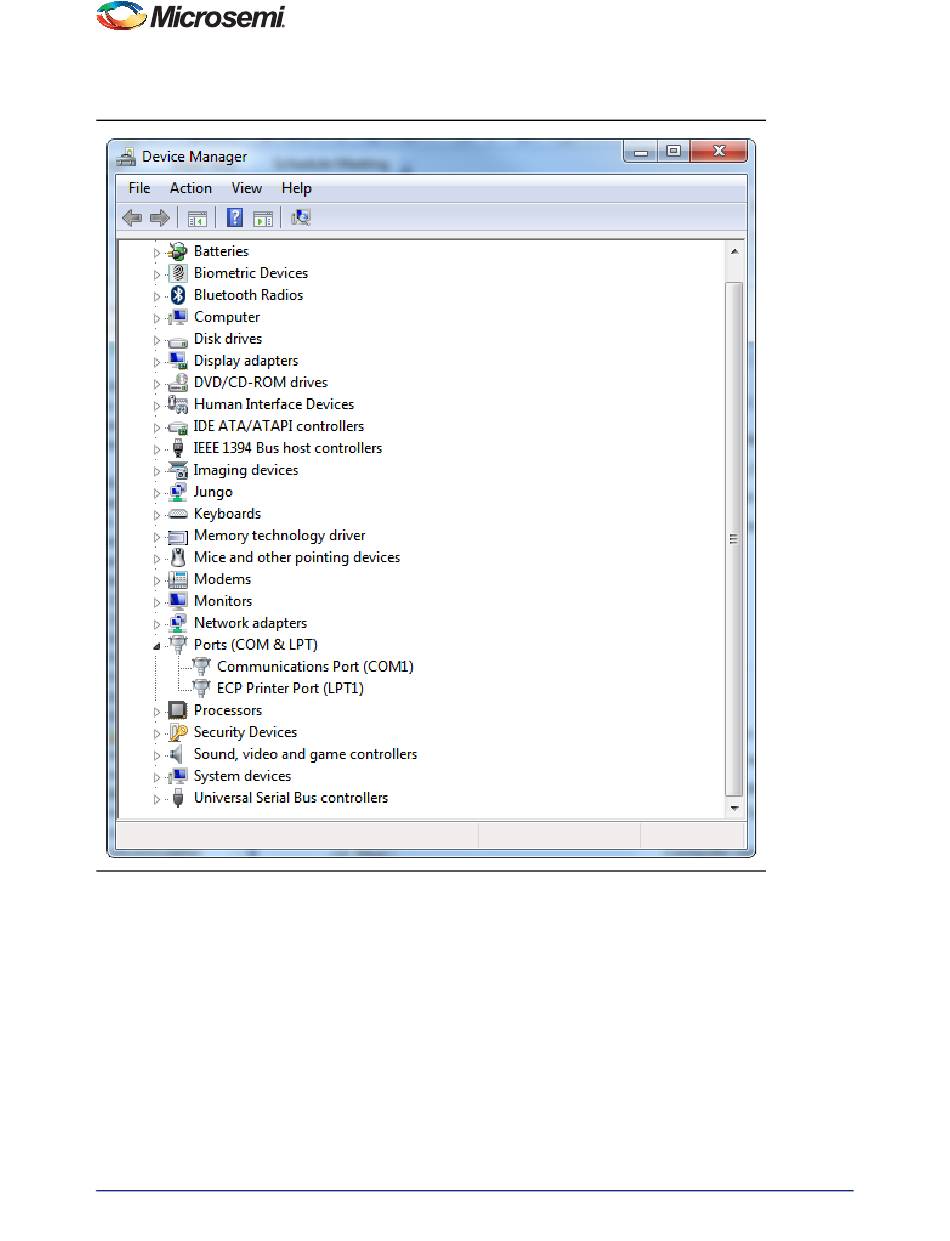Select the Universal Serial Bus controllers icon
The height and width of the screenshot is (1241, 950).
coord(178,798)
